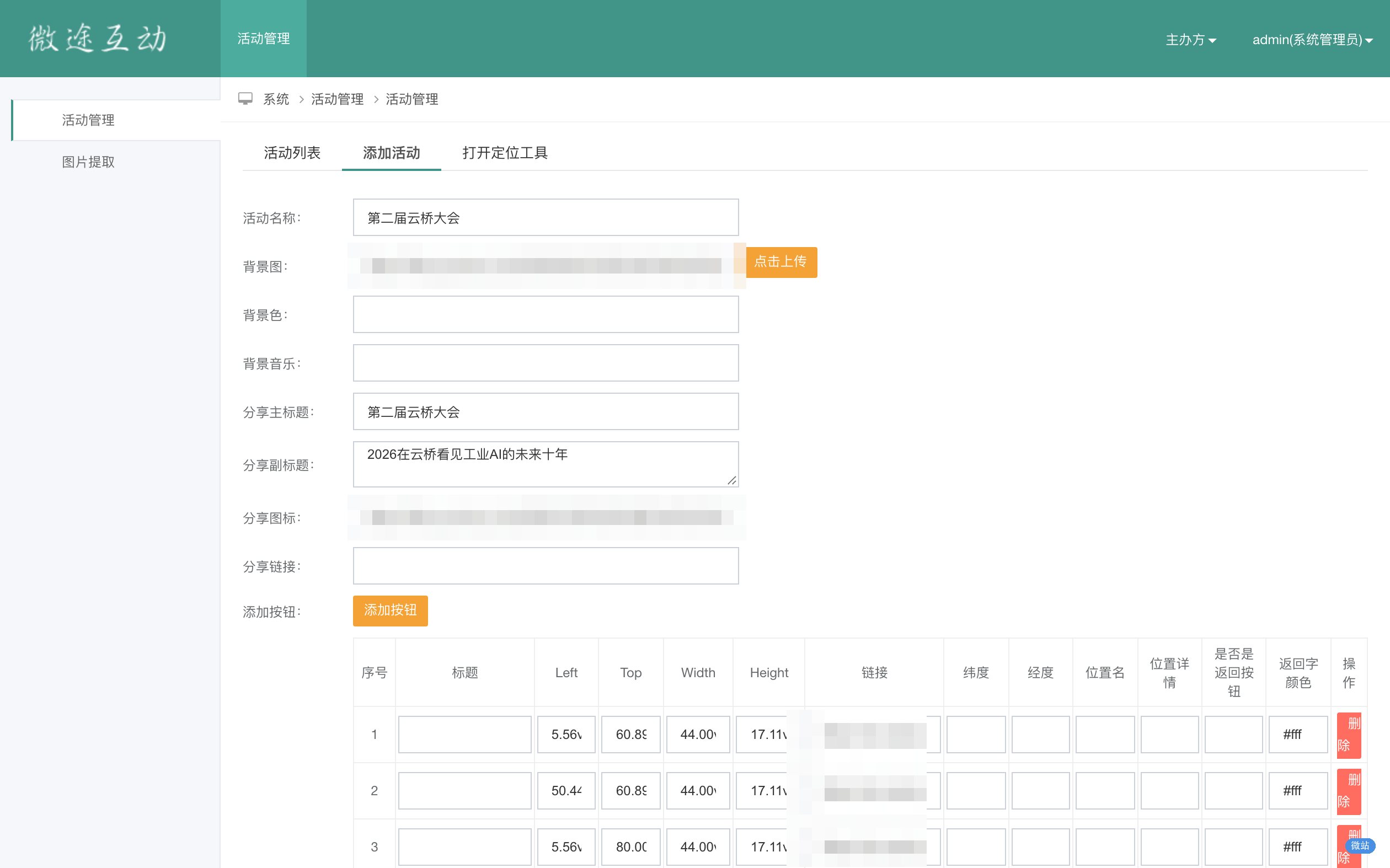Focus the 背景色 input field
Viewport: 1390px width, 868px height.
point(546,314)
